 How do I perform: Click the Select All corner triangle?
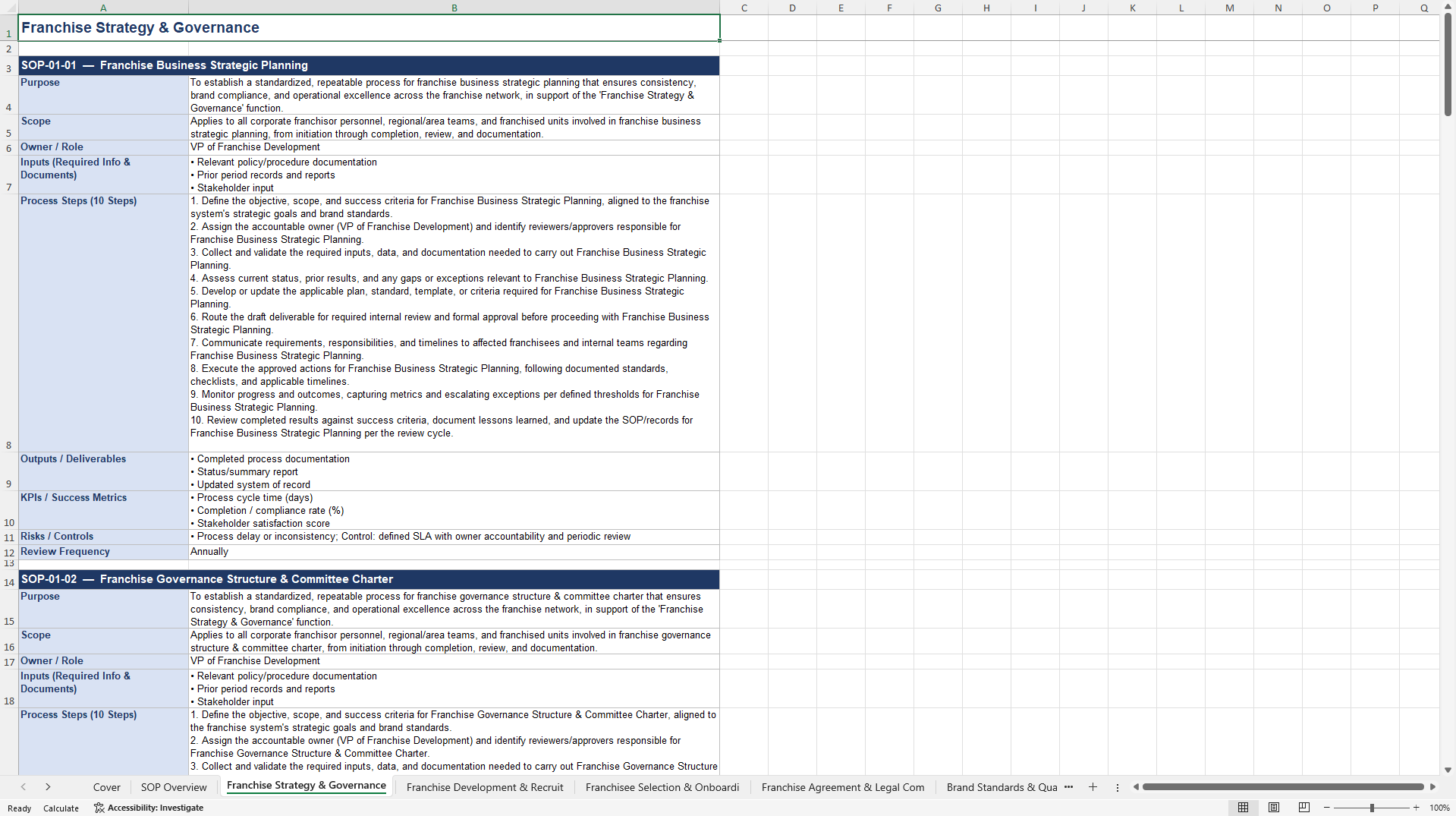(9, 8)
